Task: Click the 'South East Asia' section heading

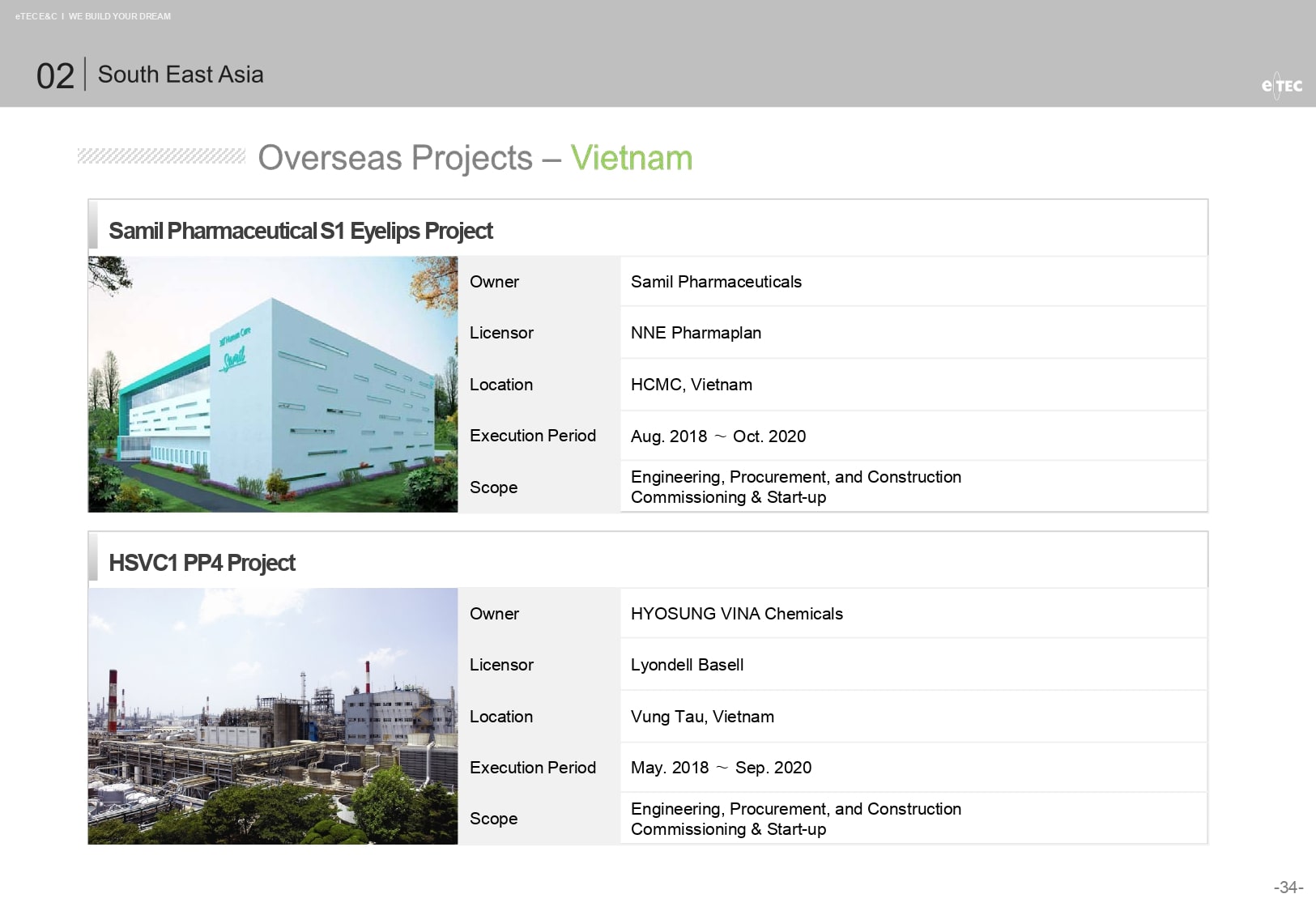Action: [181, 74]
